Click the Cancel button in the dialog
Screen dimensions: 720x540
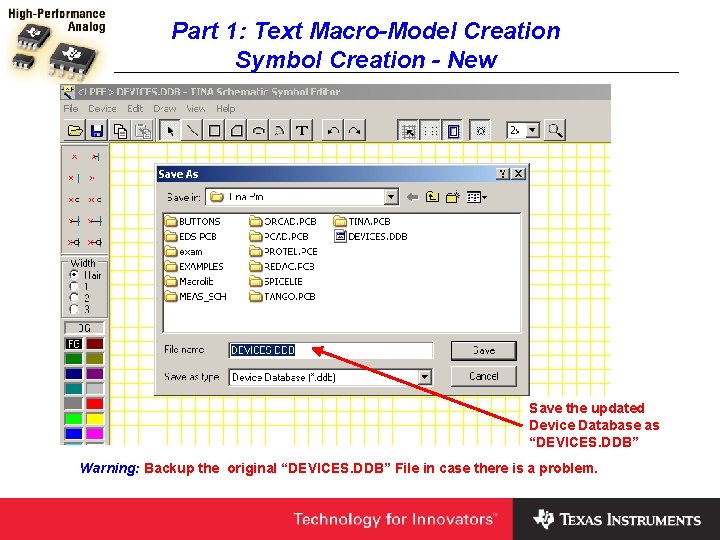coord(484,376)
